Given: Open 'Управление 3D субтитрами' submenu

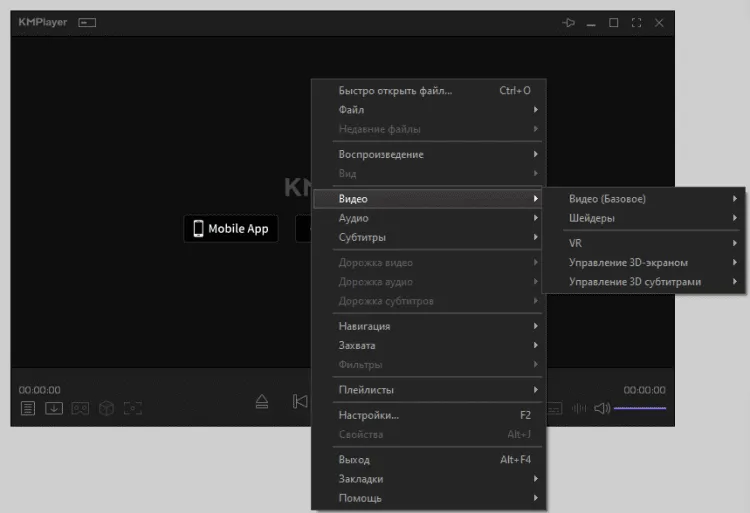Looking at the screenshot, I should point(644,282).
